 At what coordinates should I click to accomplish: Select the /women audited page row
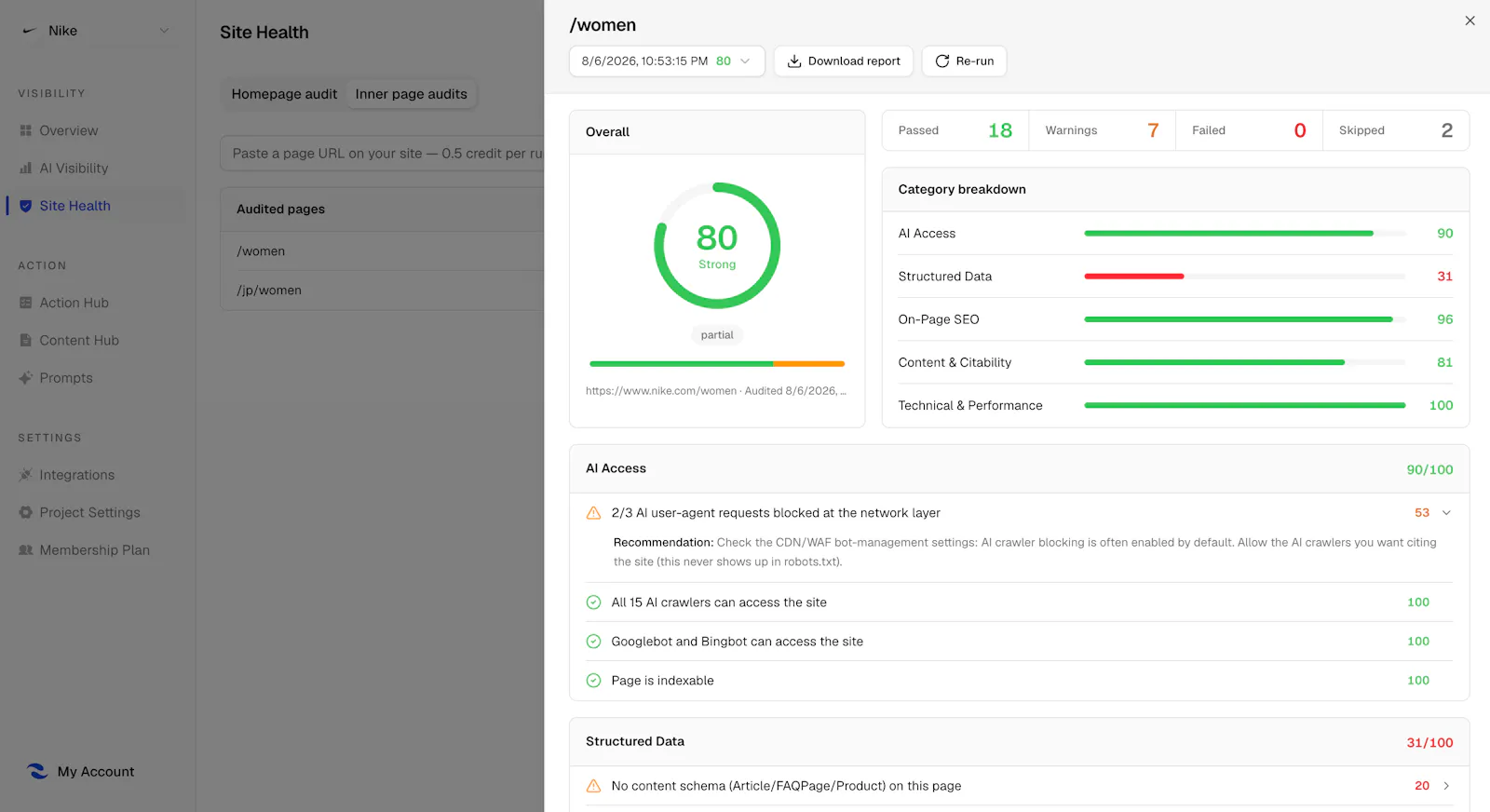point(382,251)
